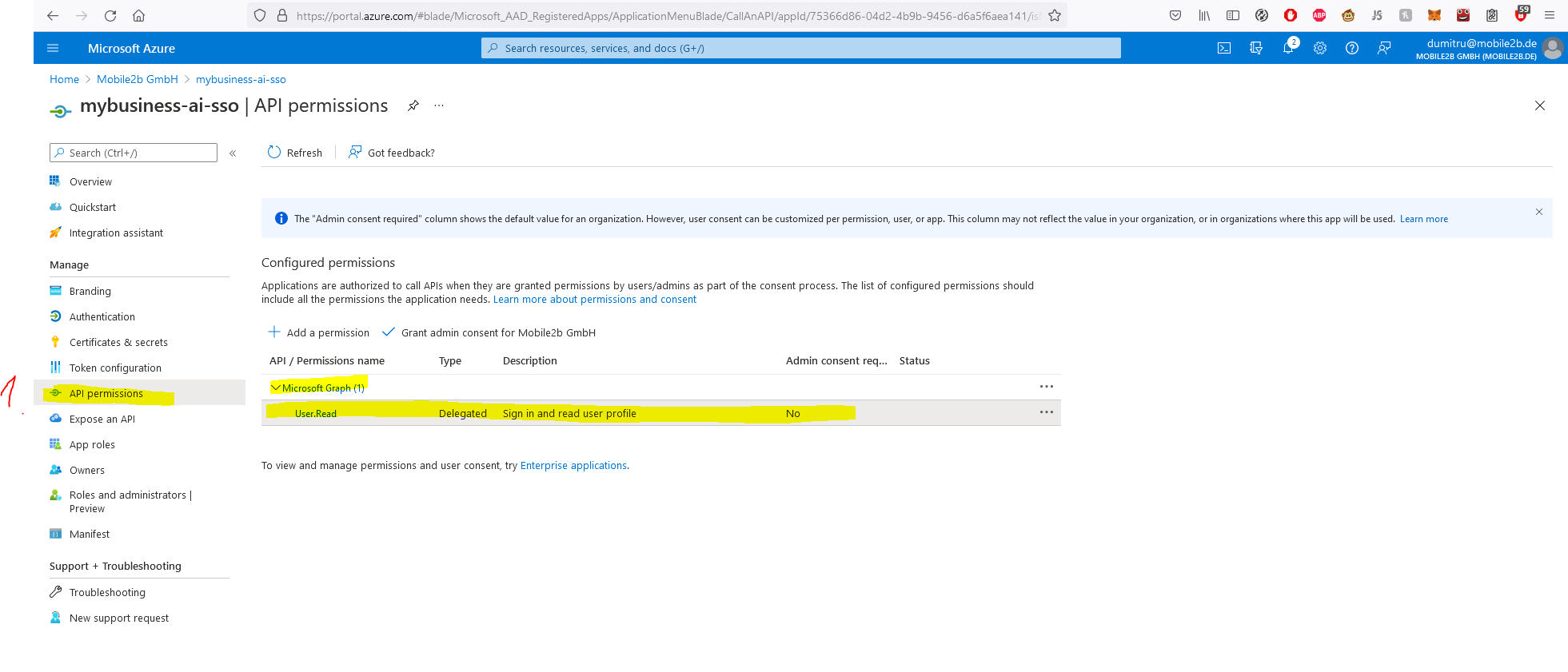
Task: Collapse the Microsoft Graph permission group
Action: point(276,388)
